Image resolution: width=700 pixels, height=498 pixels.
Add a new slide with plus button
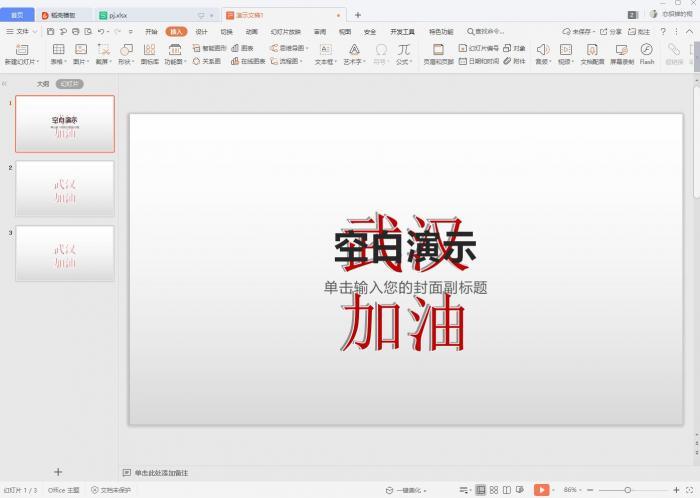point(58,472)
